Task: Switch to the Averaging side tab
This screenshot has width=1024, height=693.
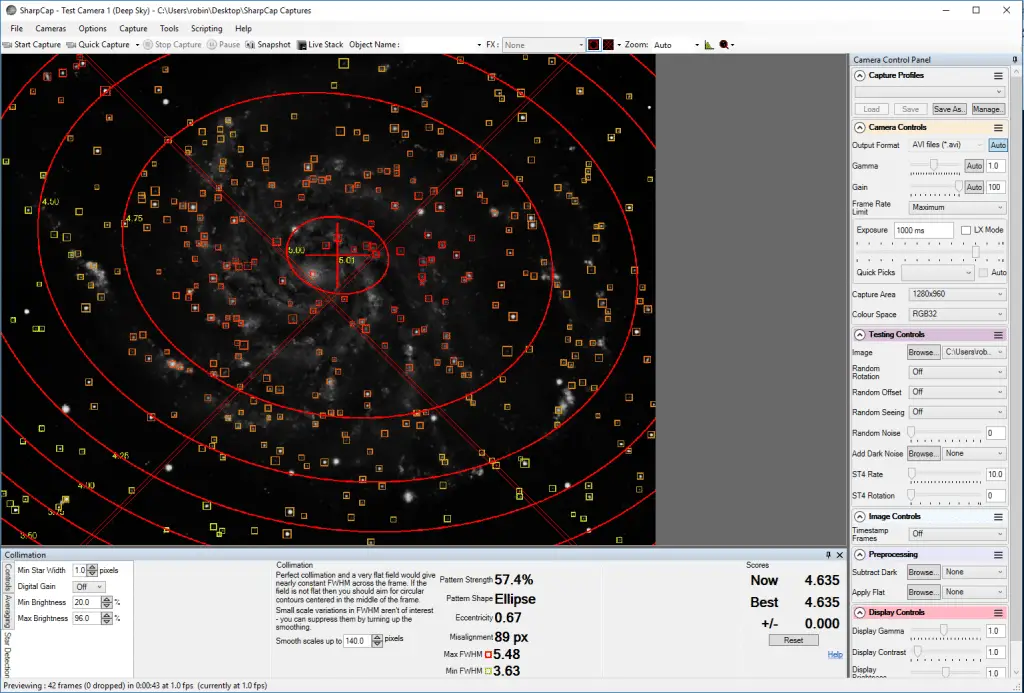Action: (x=8, y=611)
